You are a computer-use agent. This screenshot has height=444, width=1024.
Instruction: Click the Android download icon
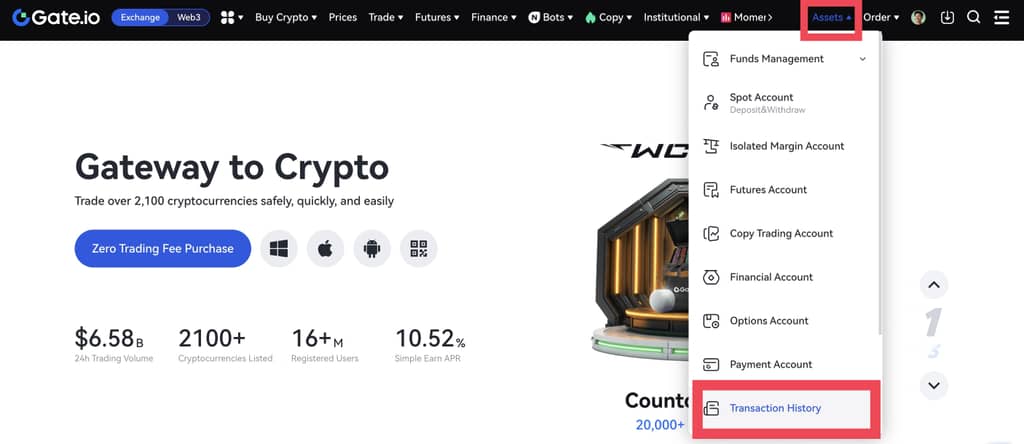[x=372, y=248]
